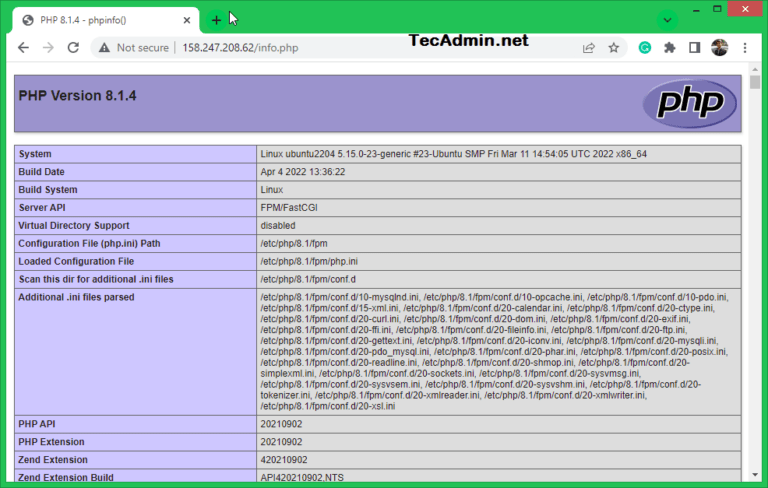The height and width of the screenshot is (488, 768).
Task: Toggle the browser side panel
Action: [695, 47]
